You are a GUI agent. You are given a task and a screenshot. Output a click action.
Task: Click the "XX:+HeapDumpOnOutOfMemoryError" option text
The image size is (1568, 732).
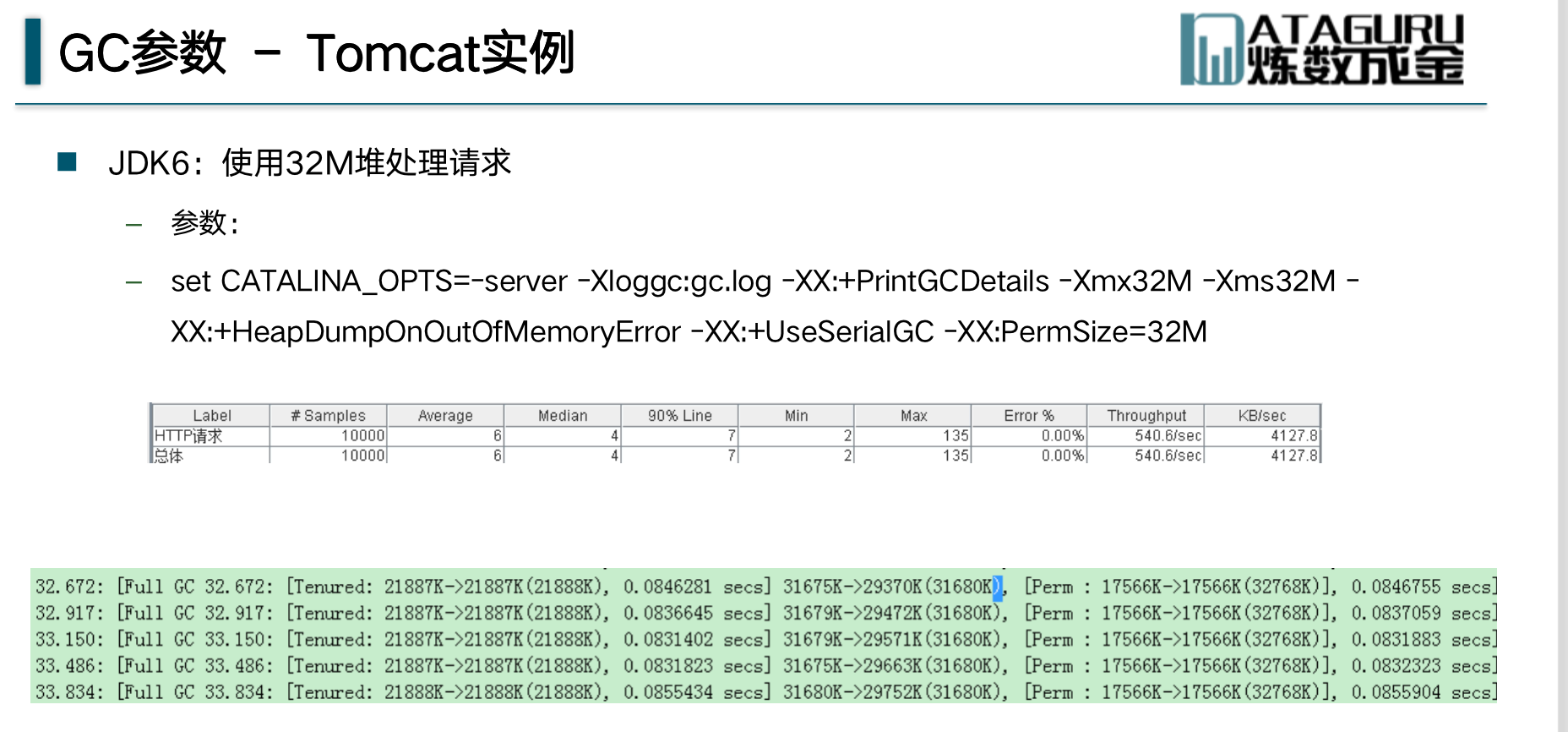tap(426, 331)
